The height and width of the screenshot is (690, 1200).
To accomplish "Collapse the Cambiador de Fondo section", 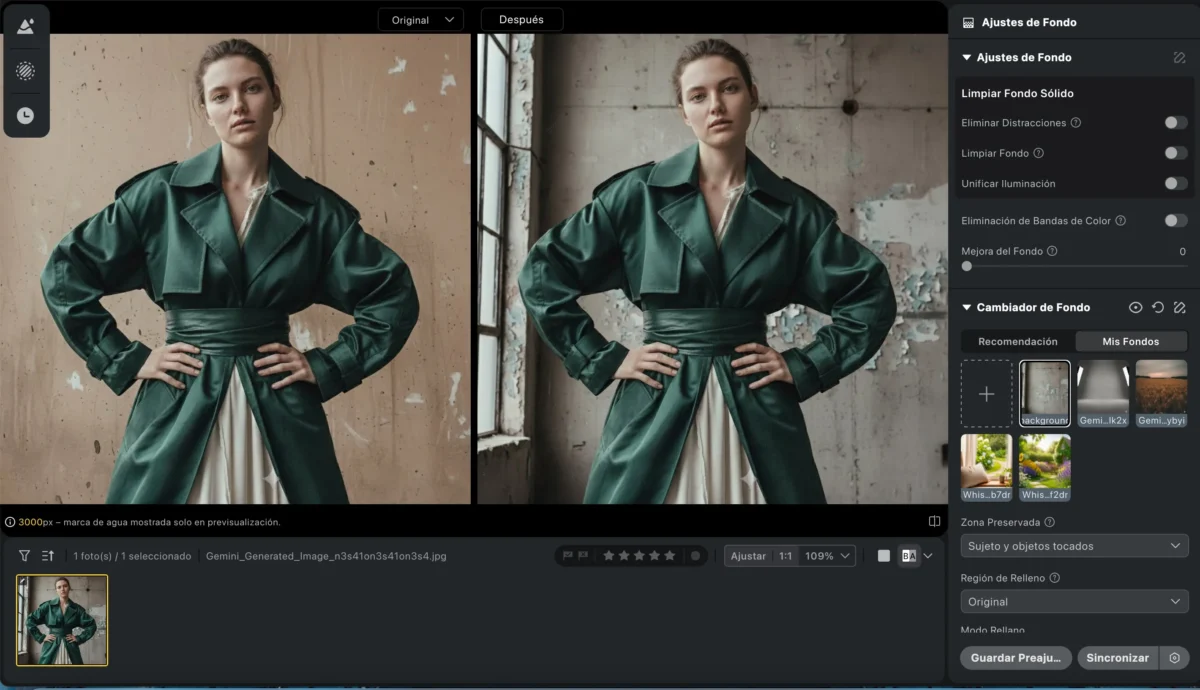I will click(x=967, y=308).
